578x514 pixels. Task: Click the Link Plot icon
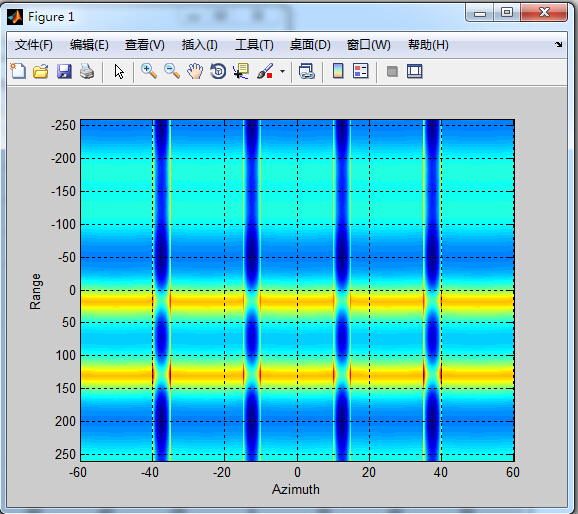[307, 71]
